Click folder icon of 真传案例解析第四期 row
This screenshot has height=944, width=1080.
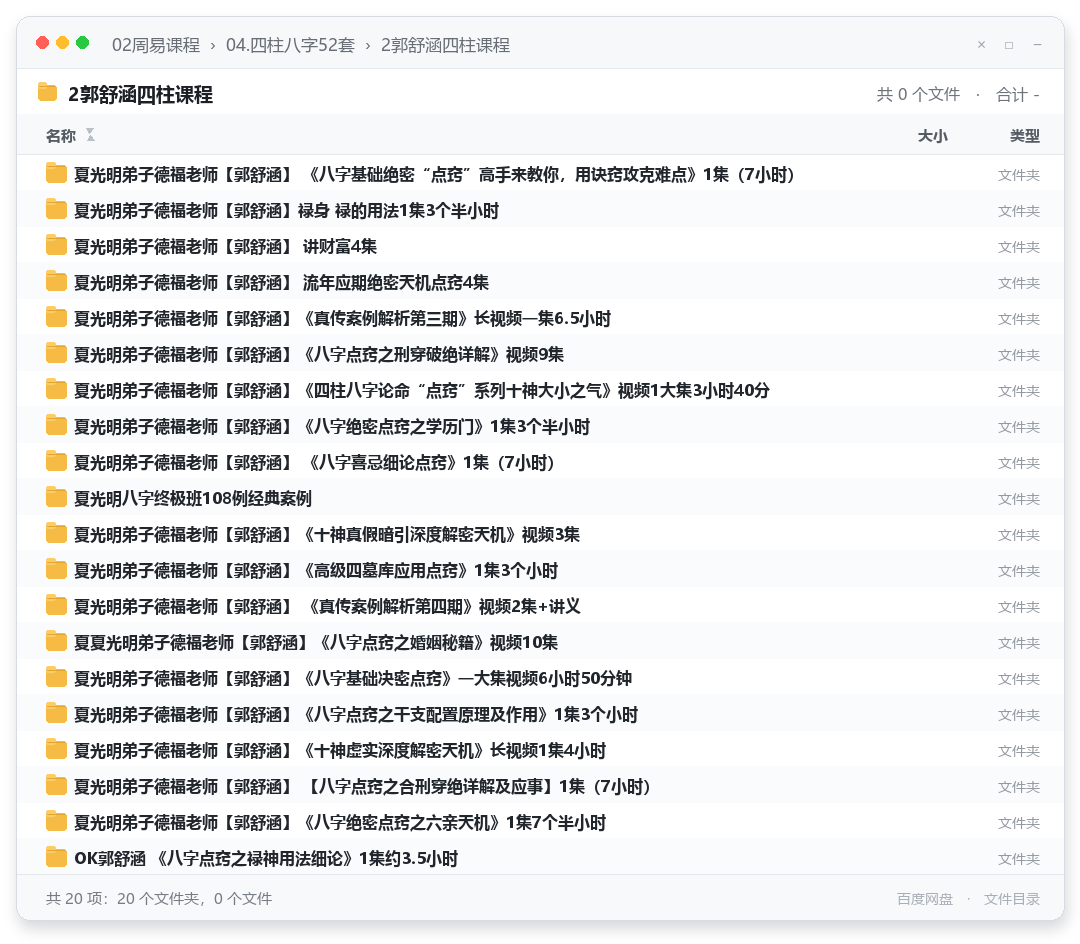click(56, 605)
